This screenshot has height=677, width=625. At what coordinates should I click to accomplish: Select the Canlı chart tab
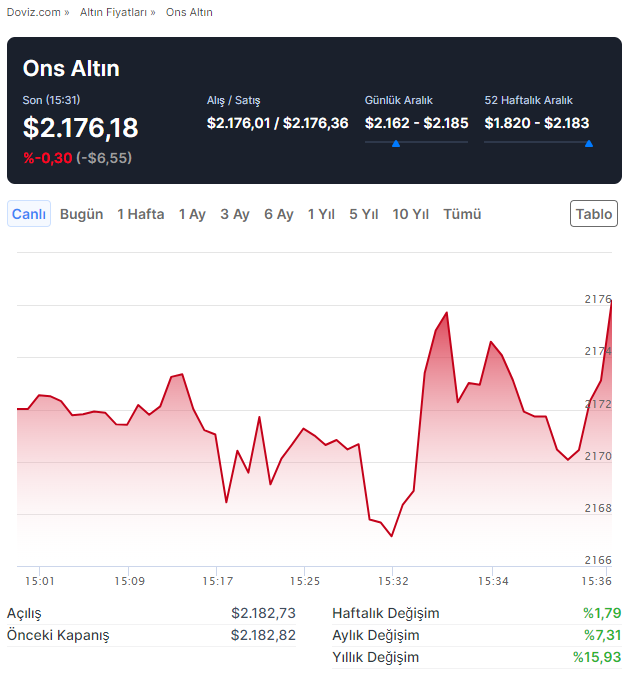tap(29, 214)
